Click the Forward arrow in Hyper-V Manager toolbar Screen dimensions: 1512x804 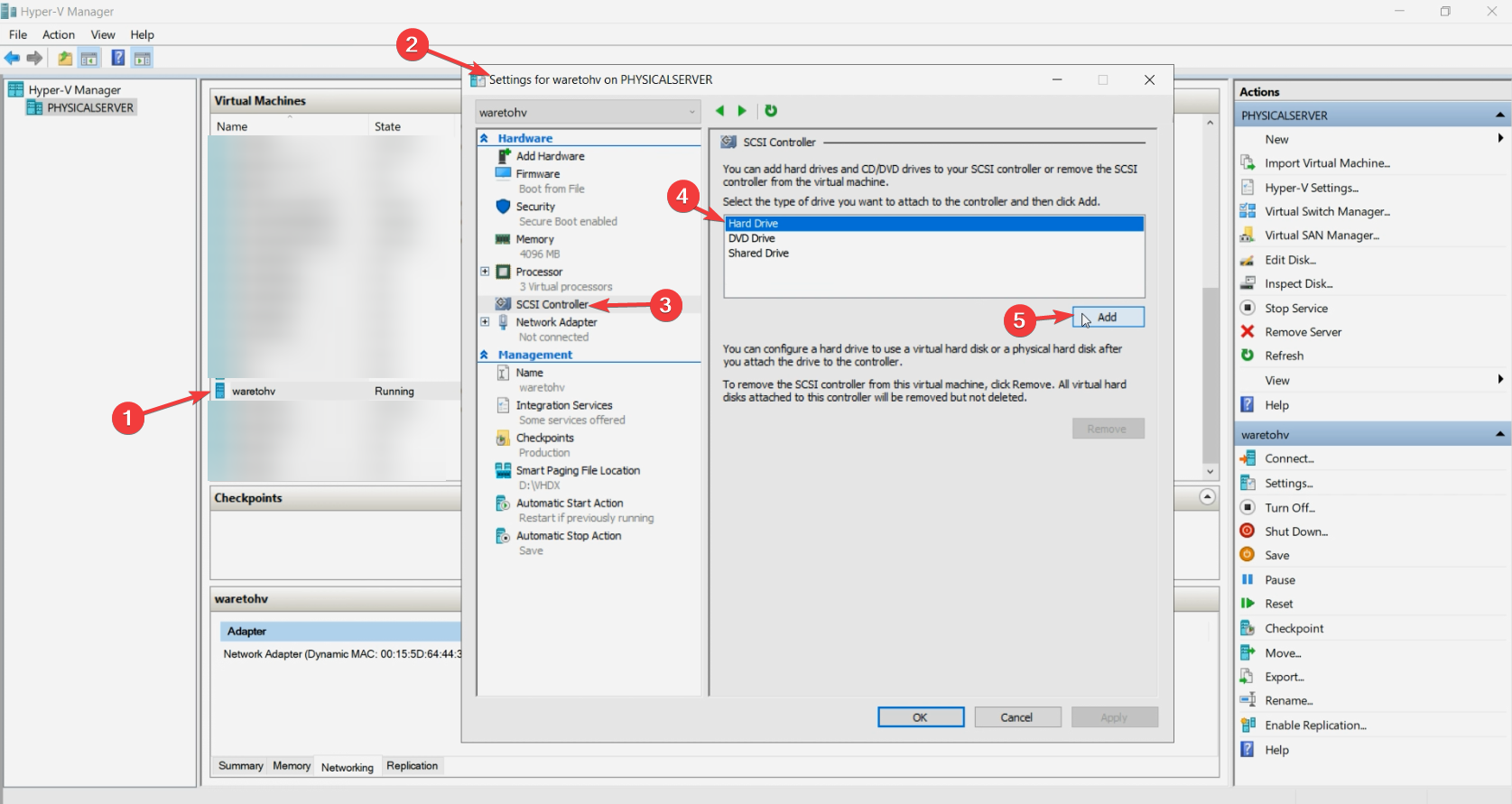click(35, 58)
